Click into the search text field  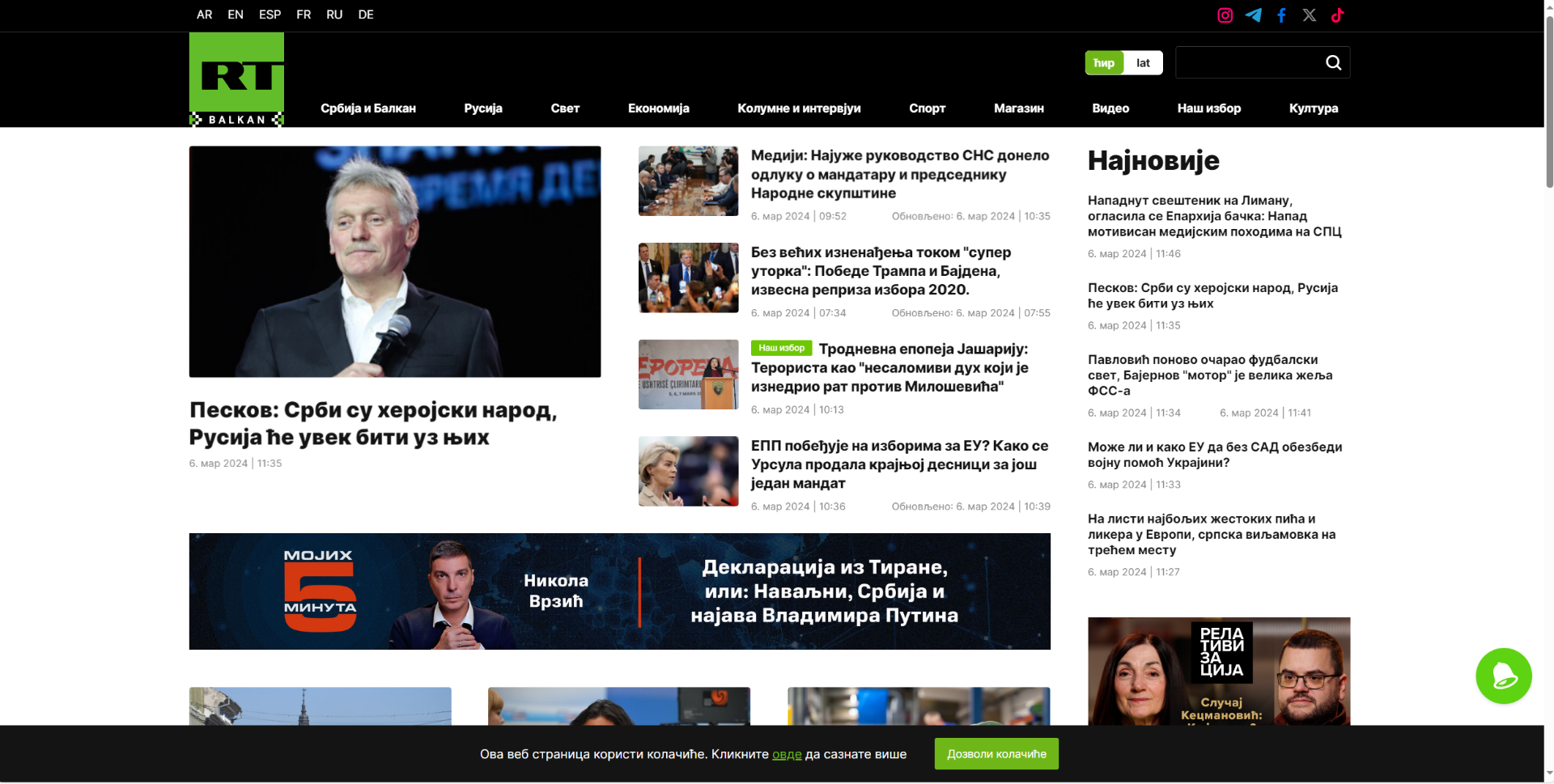pos(1246,63)
